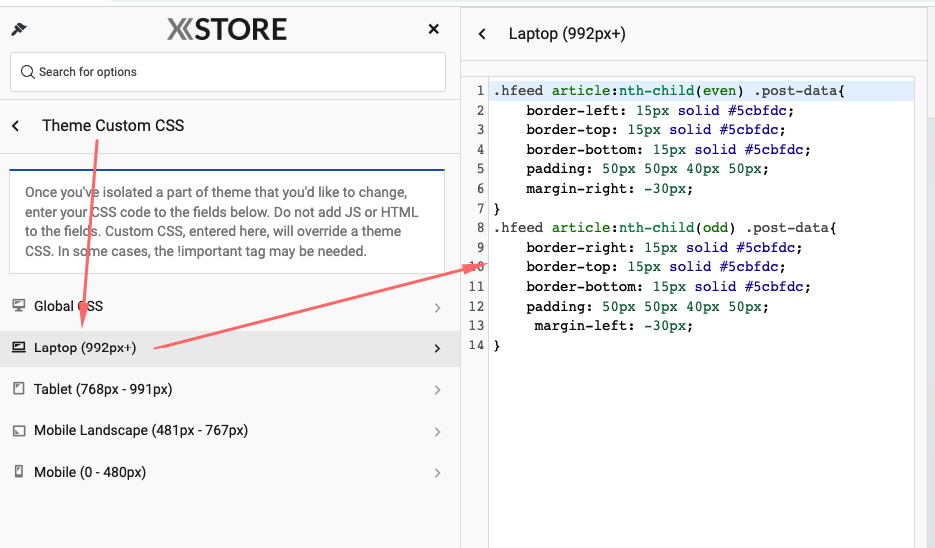935x548 pixels.
Task: Go back from Theme Custom CSS
Action: coord(16,126)
